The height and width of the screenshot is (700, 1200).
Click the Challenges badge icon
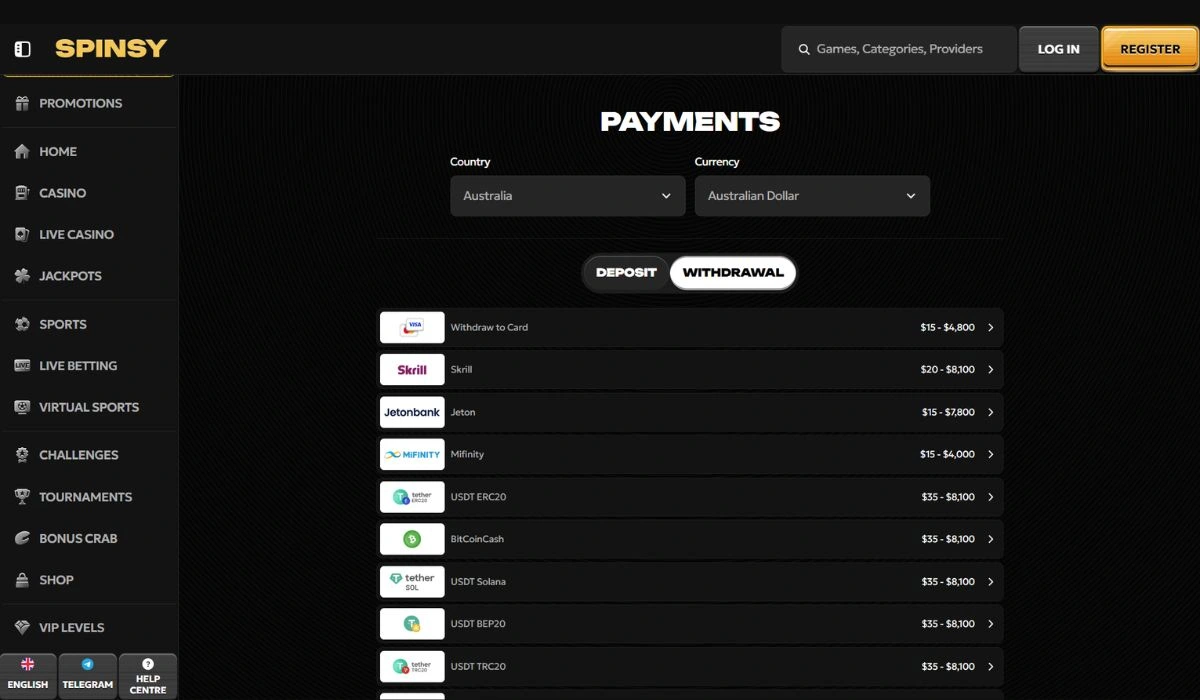tap(22, 455)
